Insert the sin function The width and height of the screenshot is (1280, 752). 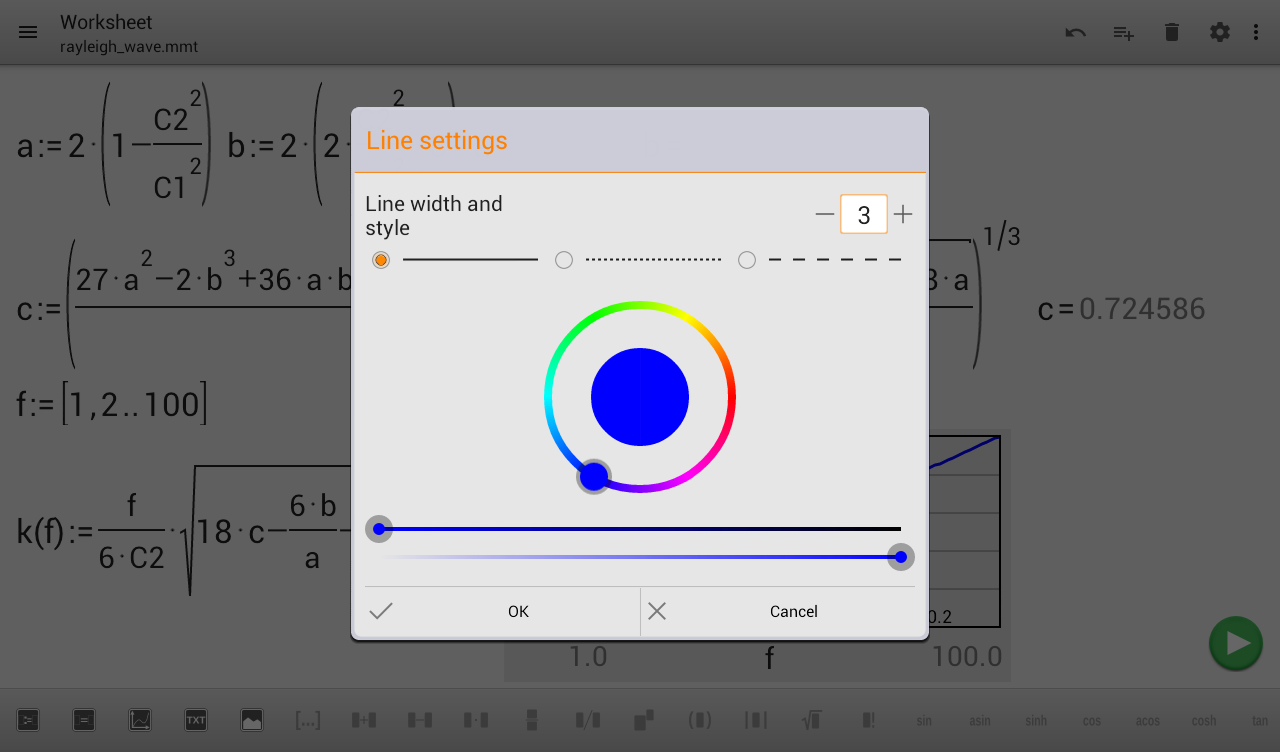924,721
